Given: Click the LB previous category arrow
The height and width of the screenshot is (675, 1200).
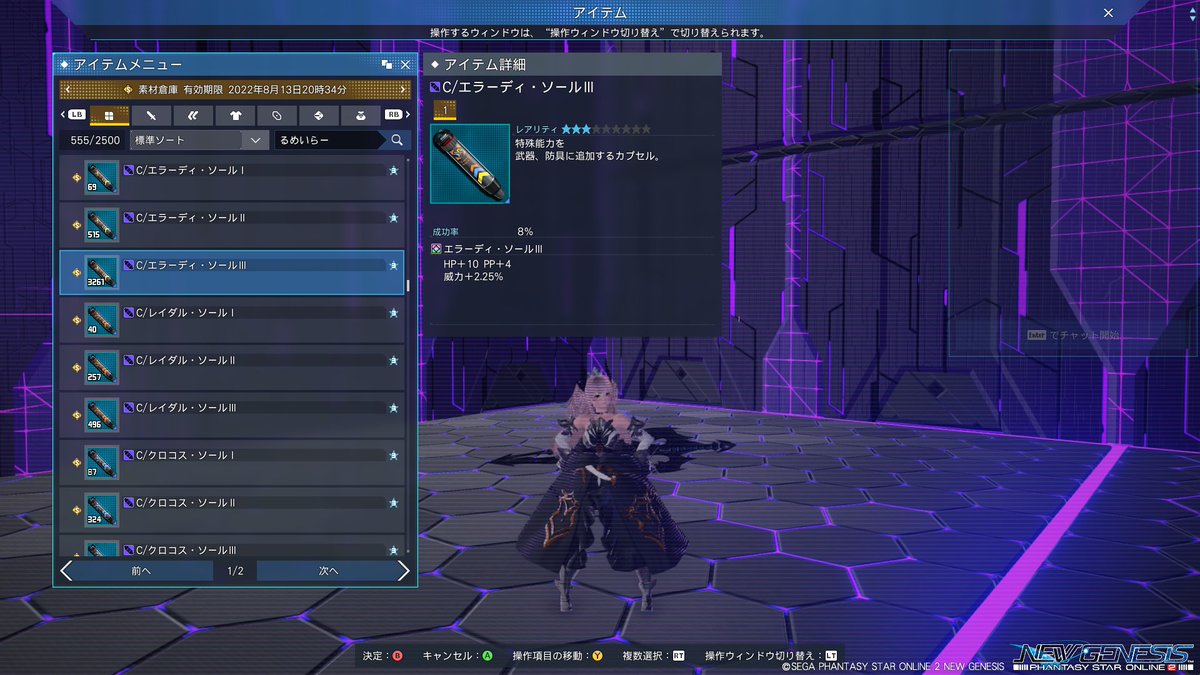Looking at the screenshot, I should (x=74, y=115).
